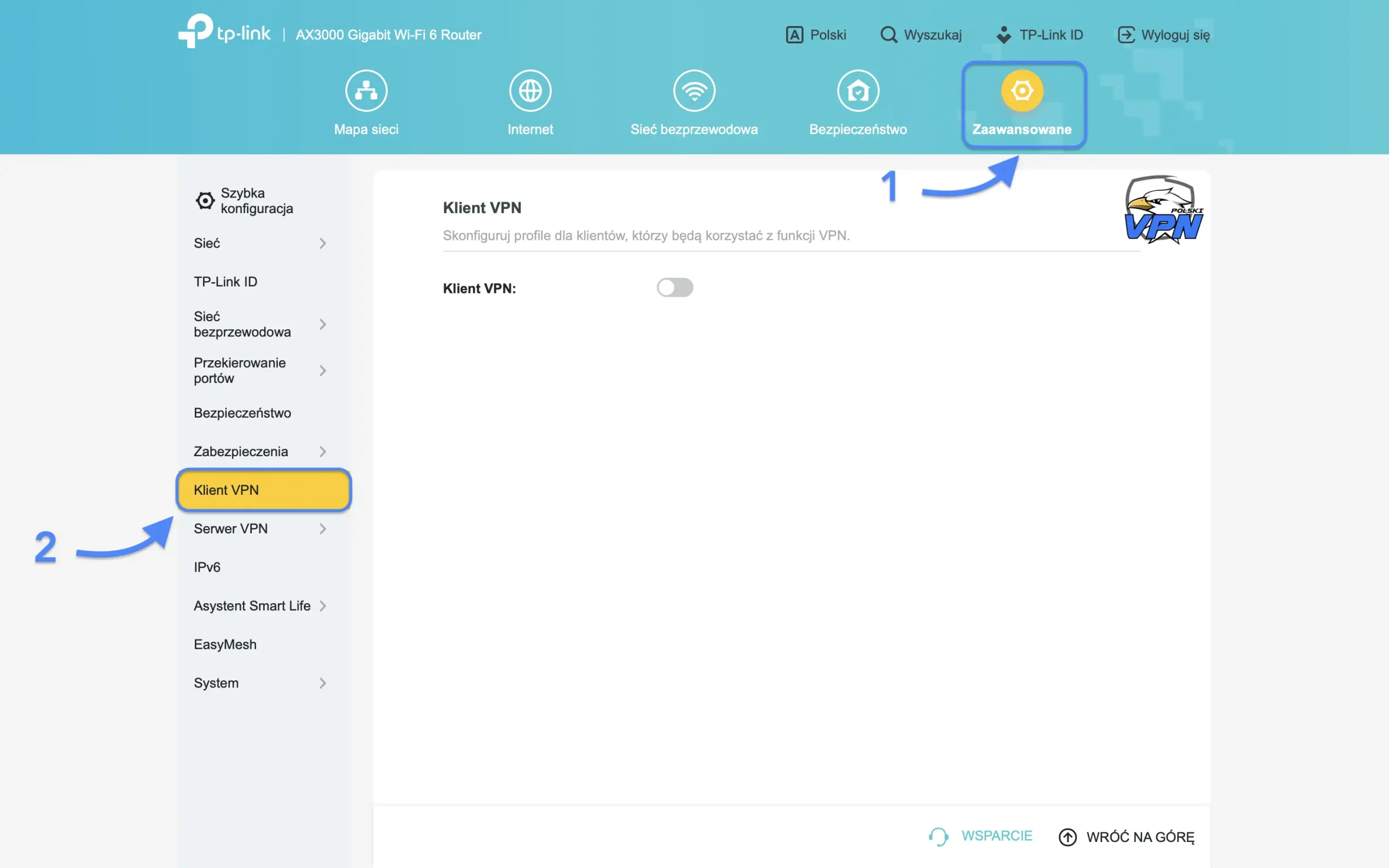1389x868 pixels.
Task: Enable the Klient VPN toggle switch
Action: point(676,287)
